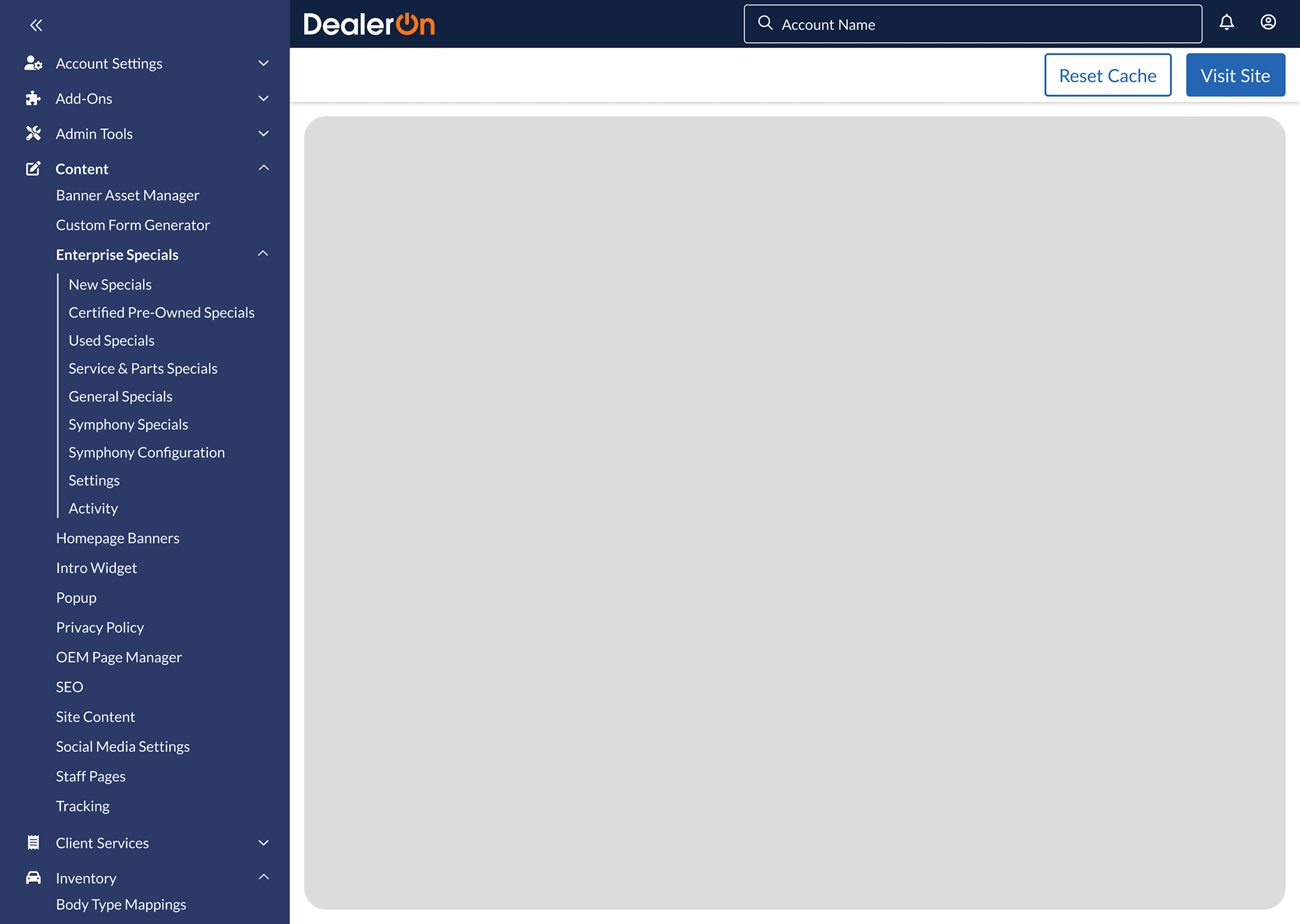1300x924 pixels.
Task: Open New Specials
Action: tap(110, 285)
